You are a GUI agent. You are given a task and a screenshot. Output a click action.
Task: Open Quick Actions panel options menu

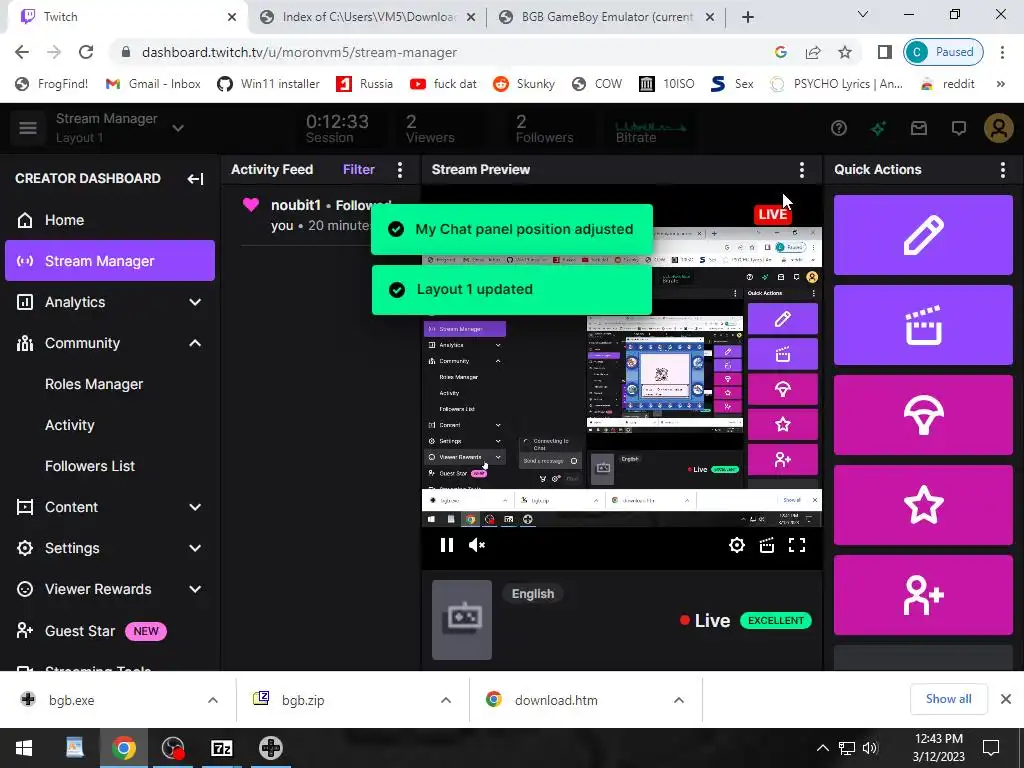click(x=1002, y=170)
